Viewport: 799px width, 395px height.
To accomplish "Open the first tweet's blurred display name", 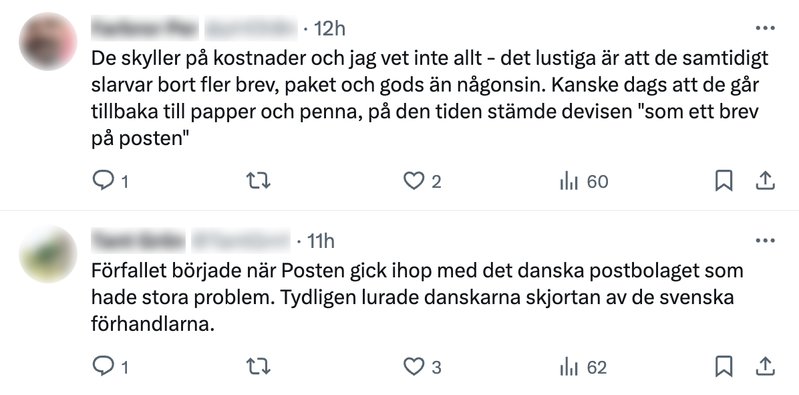I will pos(144,29).
